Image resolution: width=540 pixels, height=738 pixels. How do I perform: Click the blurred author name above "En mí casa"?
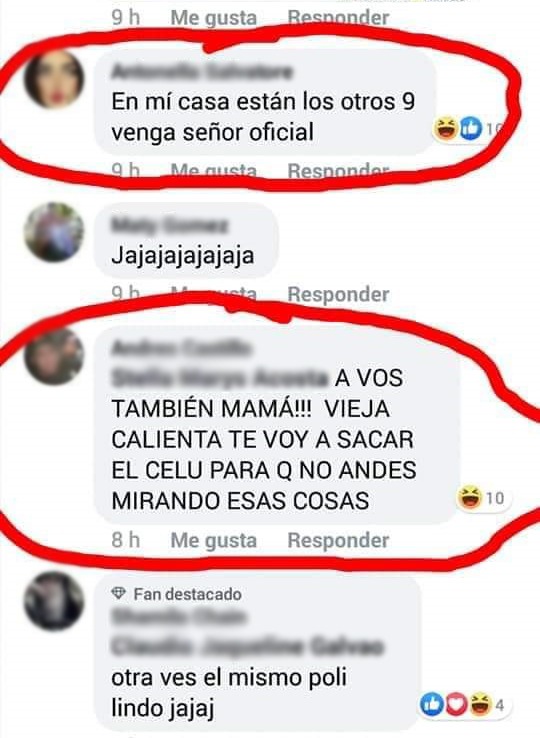point(202,72)
